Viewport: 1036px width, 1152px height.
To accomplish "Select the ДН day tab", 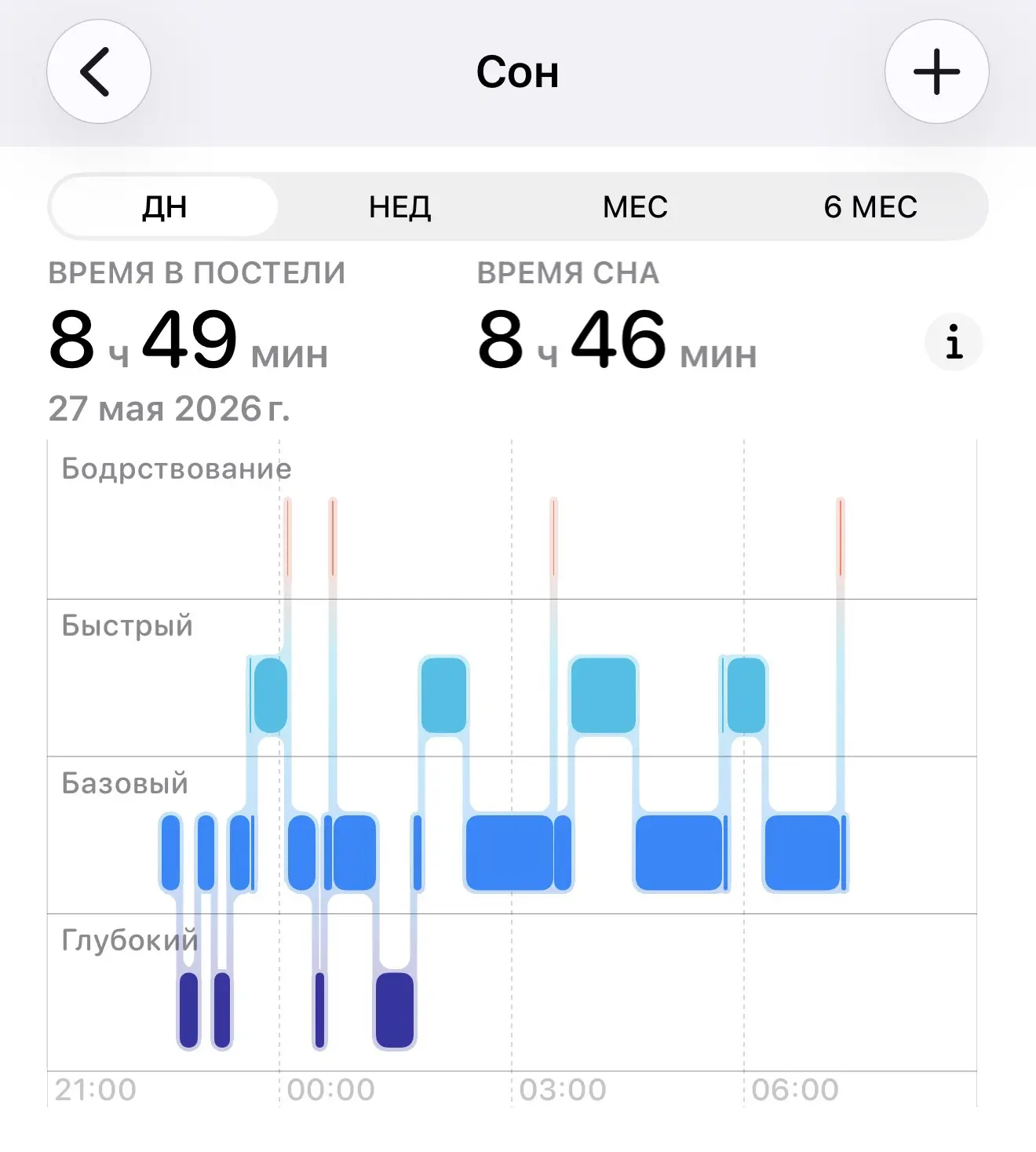I will (x=165, y=207).
